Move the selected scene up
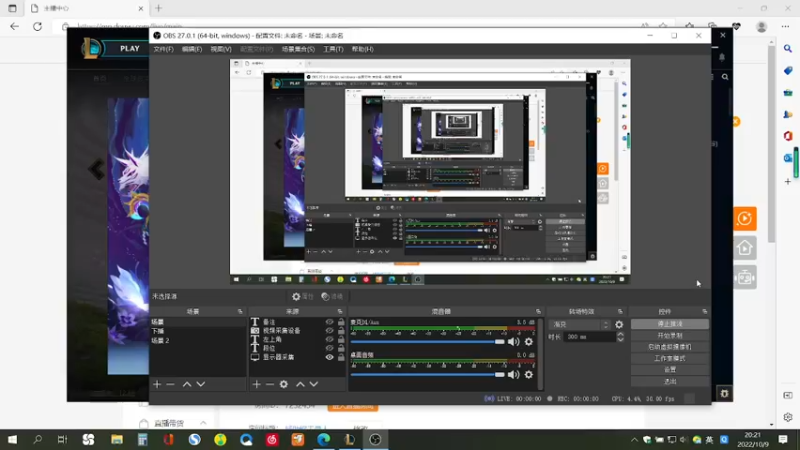This screenshot has height=450, width=800. pyautogui.click(x=187, y=384)
